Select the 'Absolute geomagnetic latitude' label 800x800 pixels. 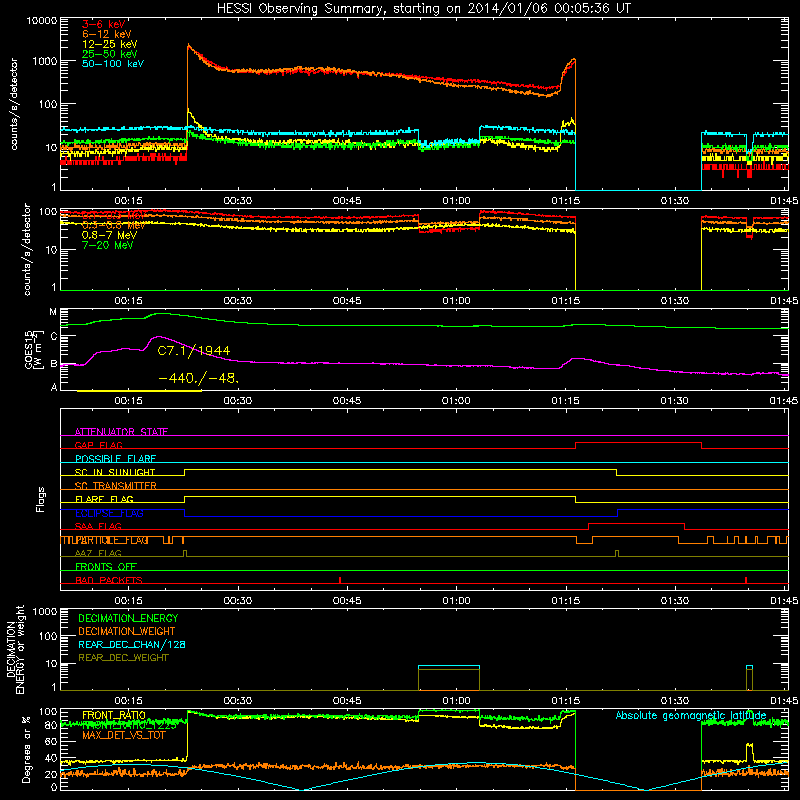(x=691, y=715)
